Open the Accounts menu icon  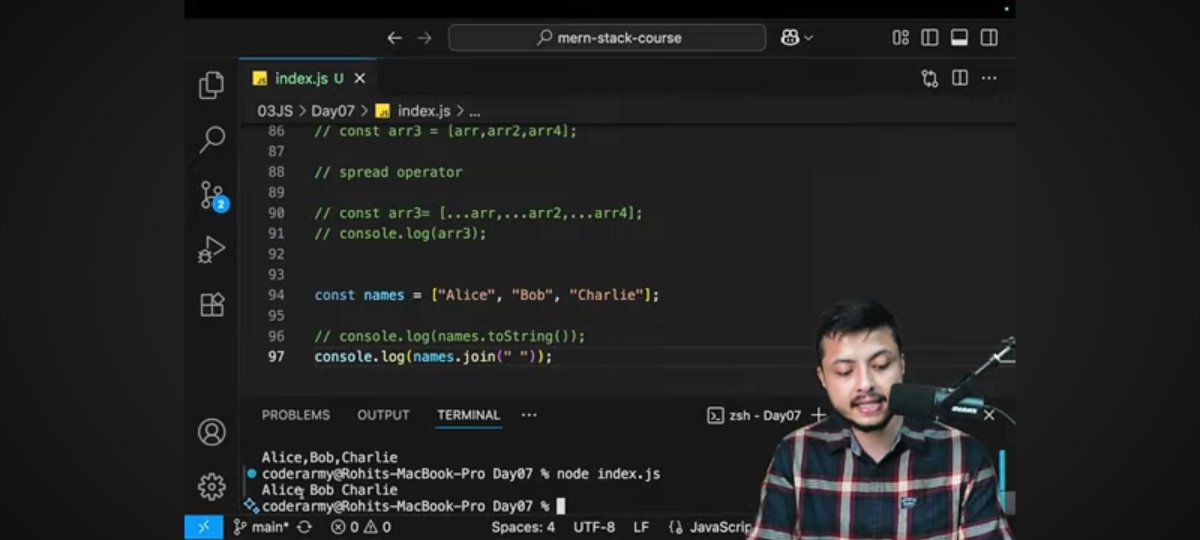211,432
